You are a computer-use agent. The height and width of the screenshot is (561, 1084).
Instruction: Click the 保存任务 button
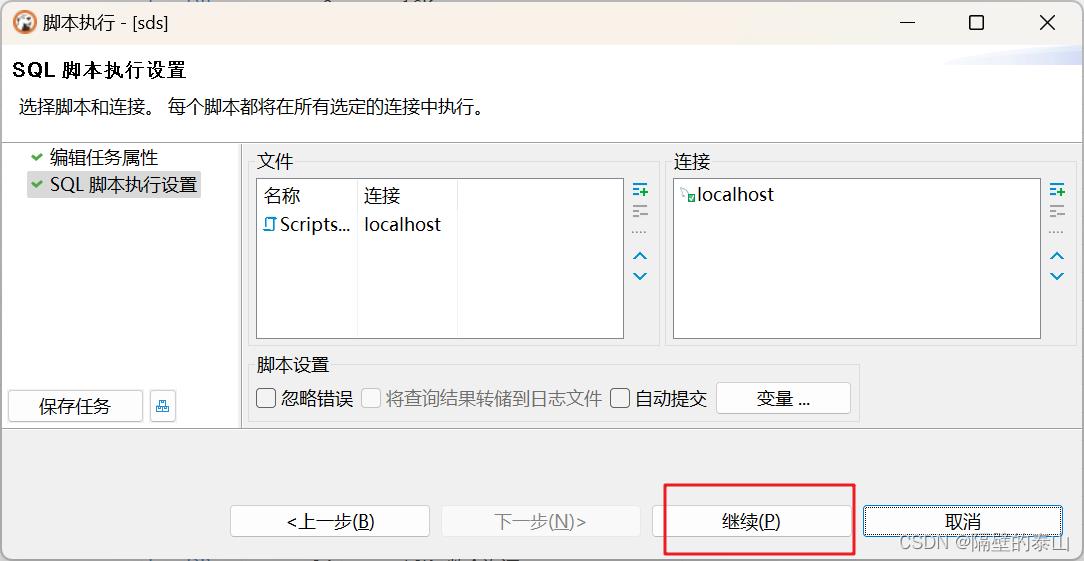click(x=75, y=406)
